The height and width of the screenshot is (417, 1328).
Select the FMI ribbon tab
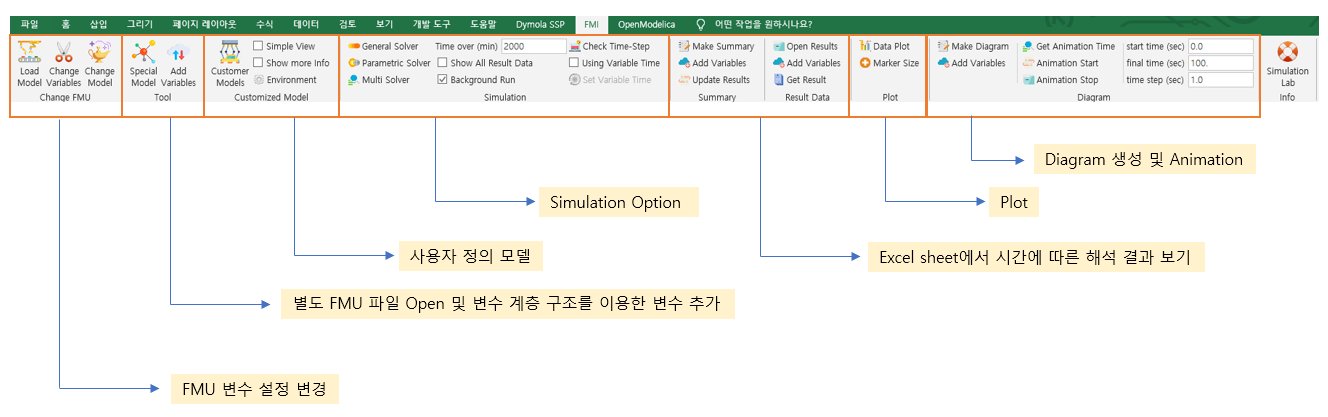point(593,22)
